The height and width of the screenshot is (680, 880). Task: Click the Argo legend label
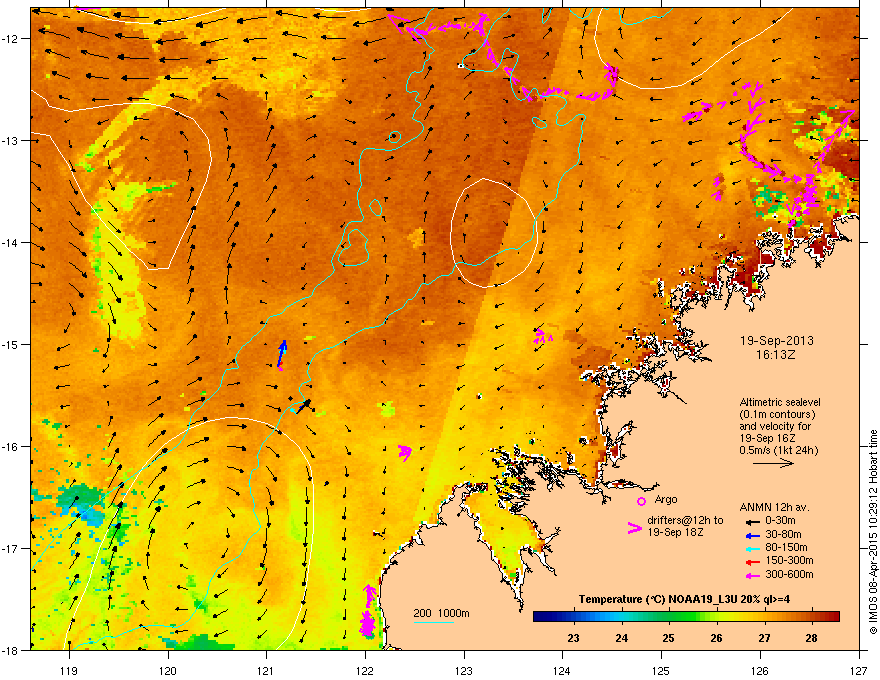coord(666,499)
